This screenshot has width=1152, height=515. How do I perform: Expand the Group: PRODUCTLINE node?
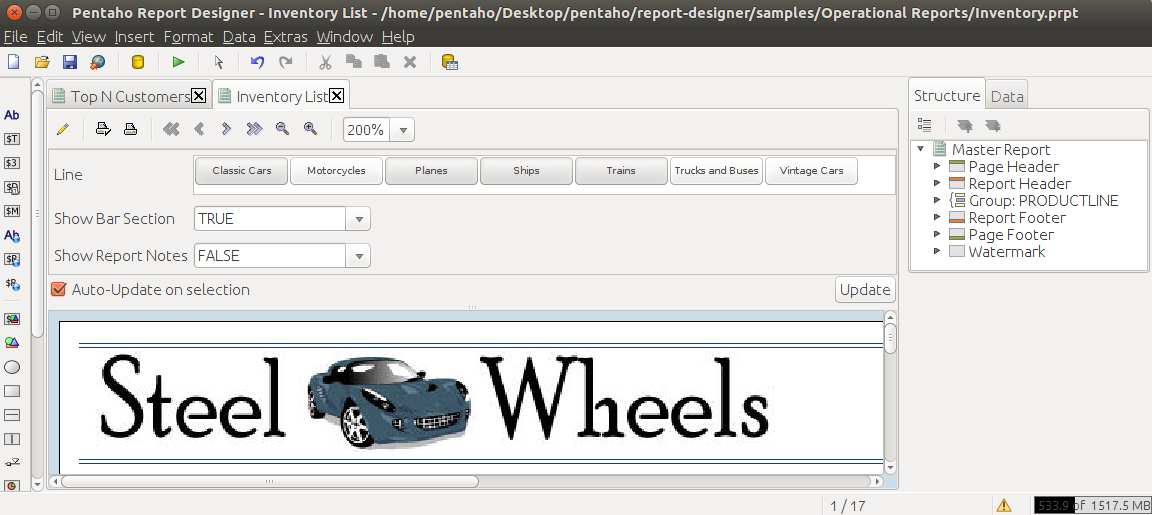coord(937,201)
